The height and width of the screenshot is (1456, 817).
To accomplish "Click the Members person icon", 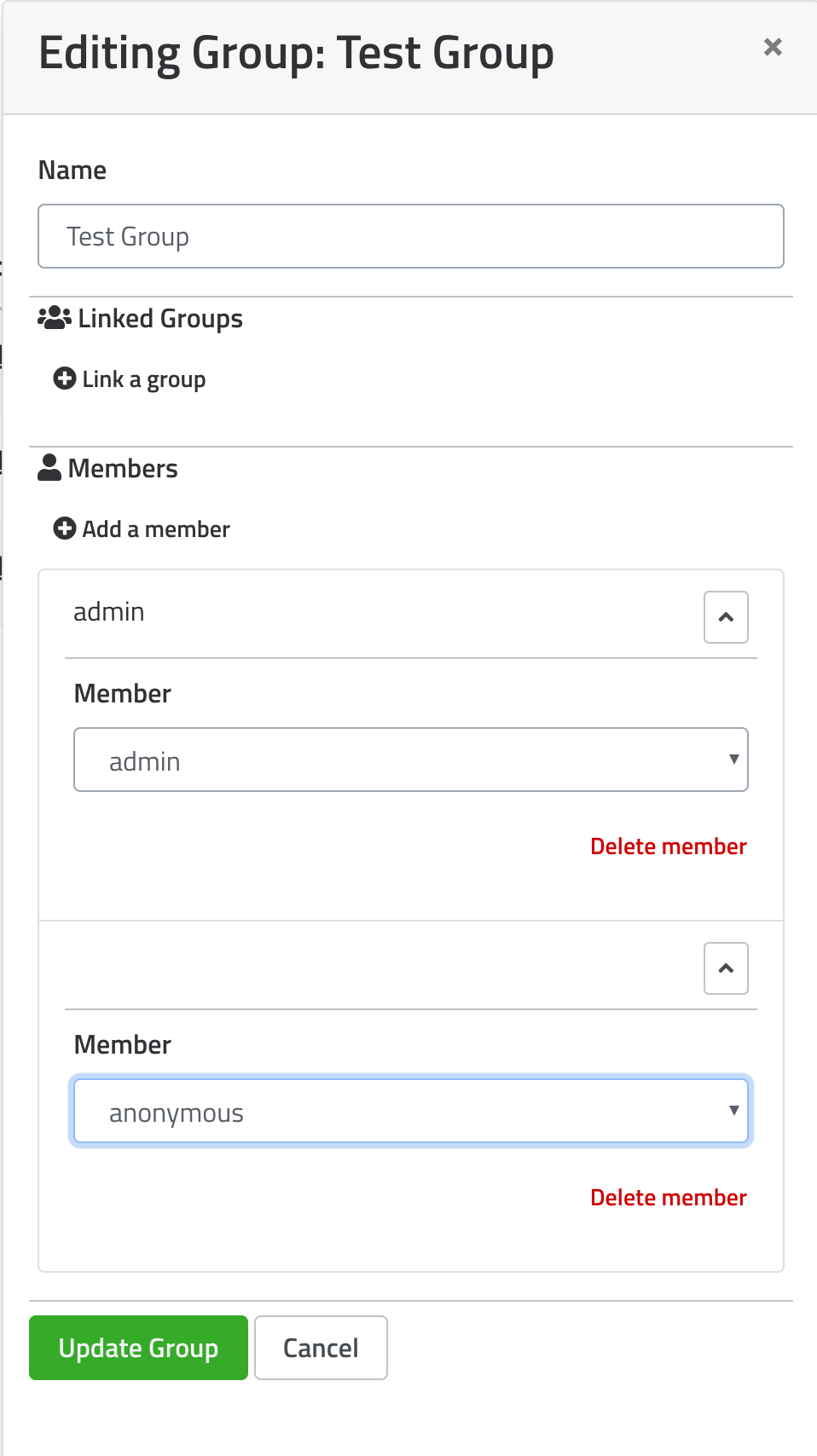I will tap(49, 468).
